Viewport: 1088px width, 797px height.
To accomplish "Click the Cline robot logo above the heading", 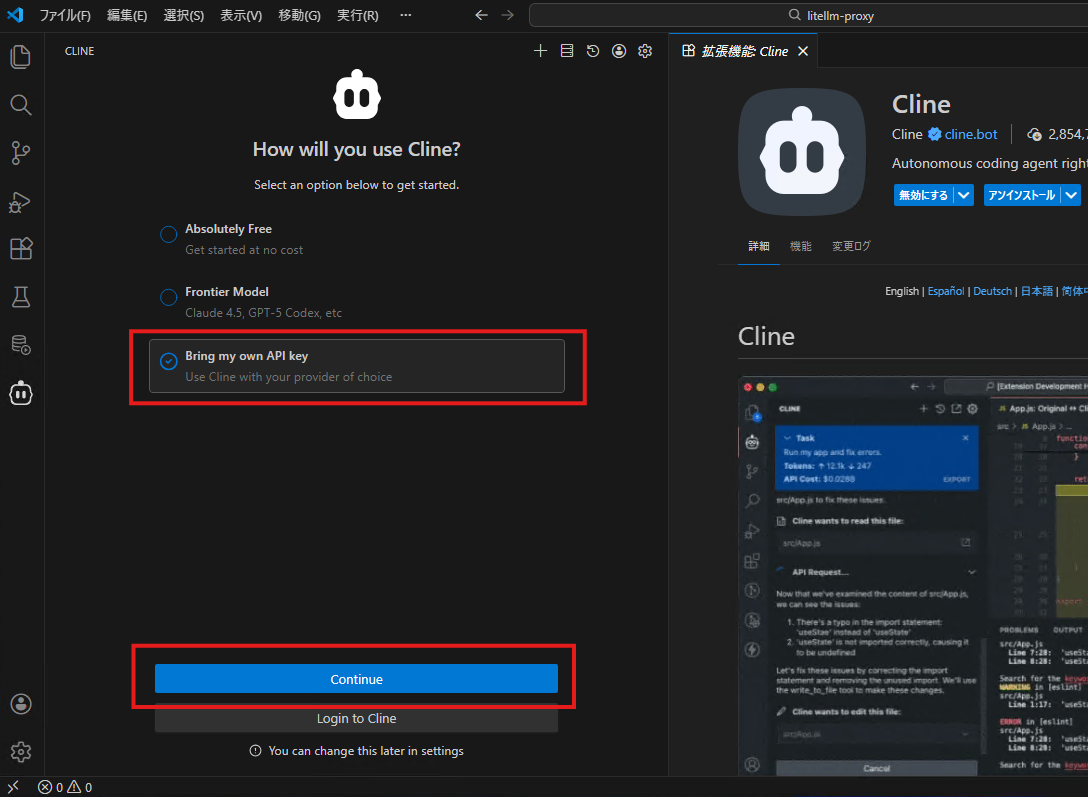I will 357,95.
